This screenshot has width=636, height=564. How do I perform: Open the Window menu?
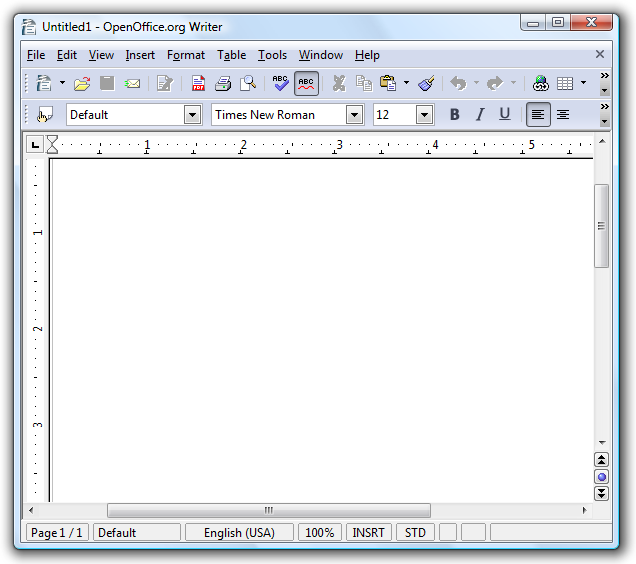coord(321,55)
